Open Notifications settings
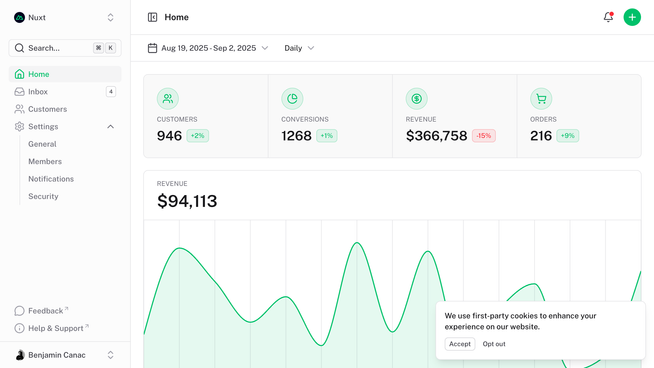Image resolution: width=654 pixels, height=368 pixels. click(x=51, y=179)
